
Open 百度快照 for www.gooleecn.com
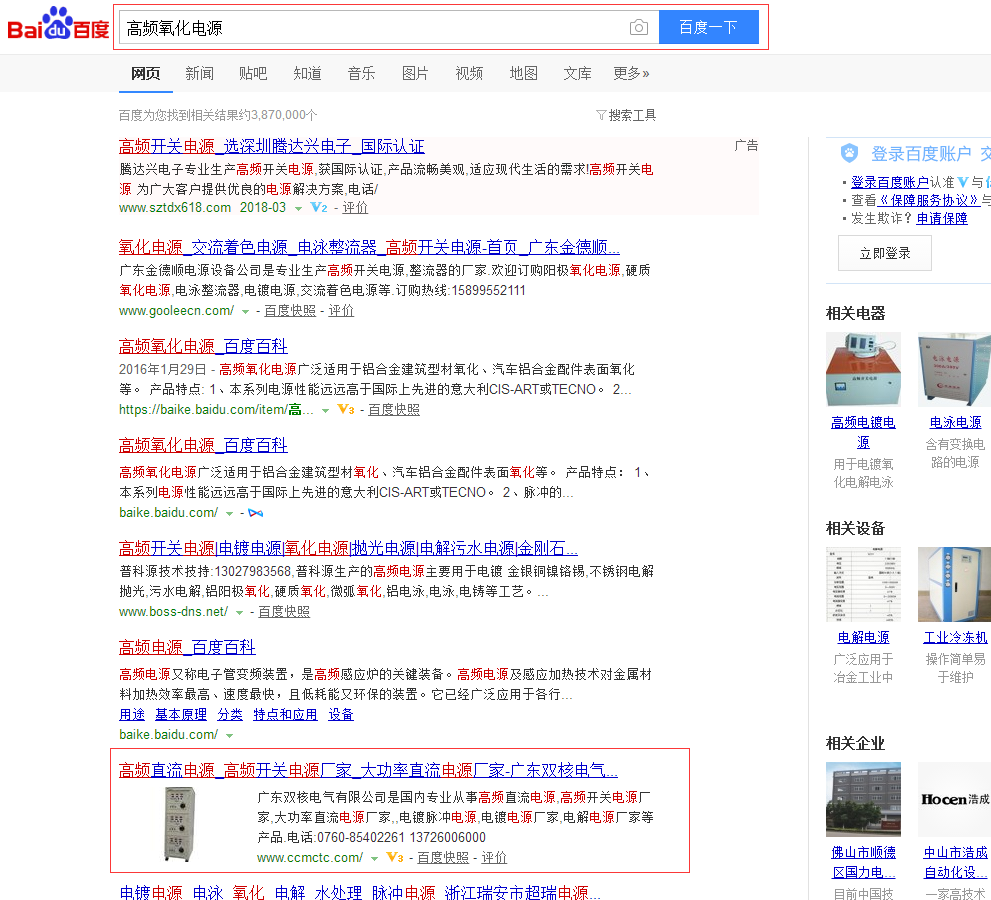point(289,310)
